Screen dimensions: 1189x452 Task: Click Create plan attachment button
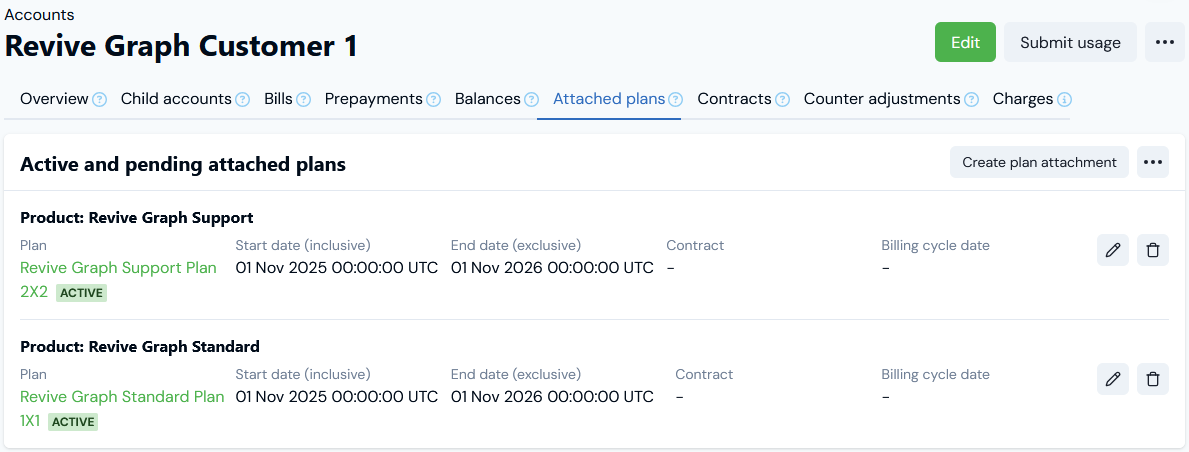point(1039,162)
